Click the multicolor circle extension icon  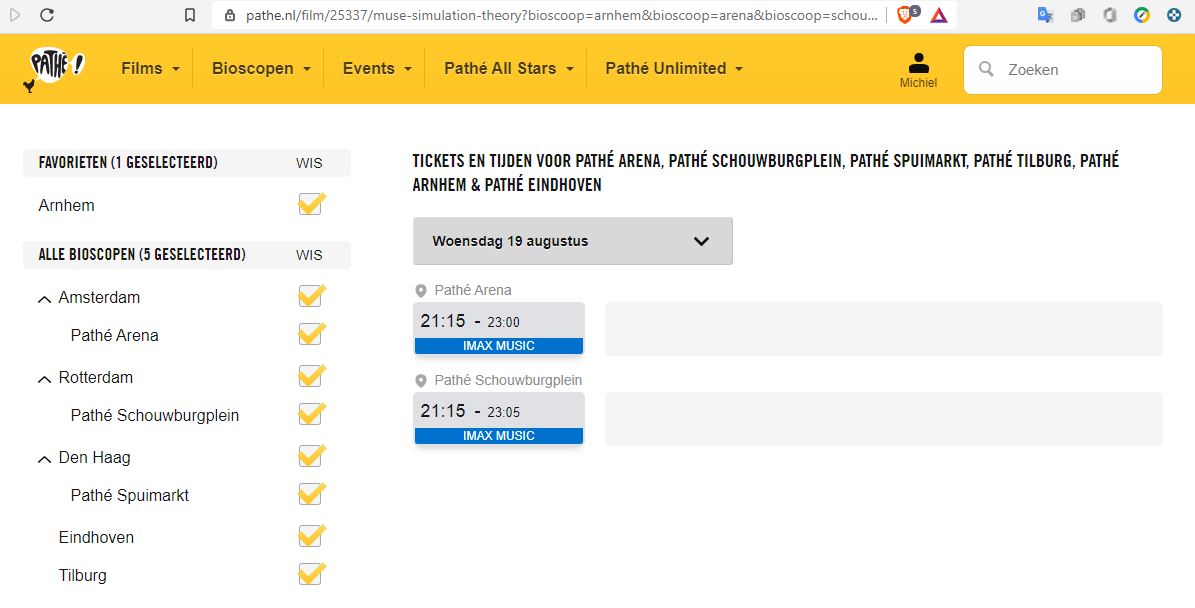coord(1142,14)
